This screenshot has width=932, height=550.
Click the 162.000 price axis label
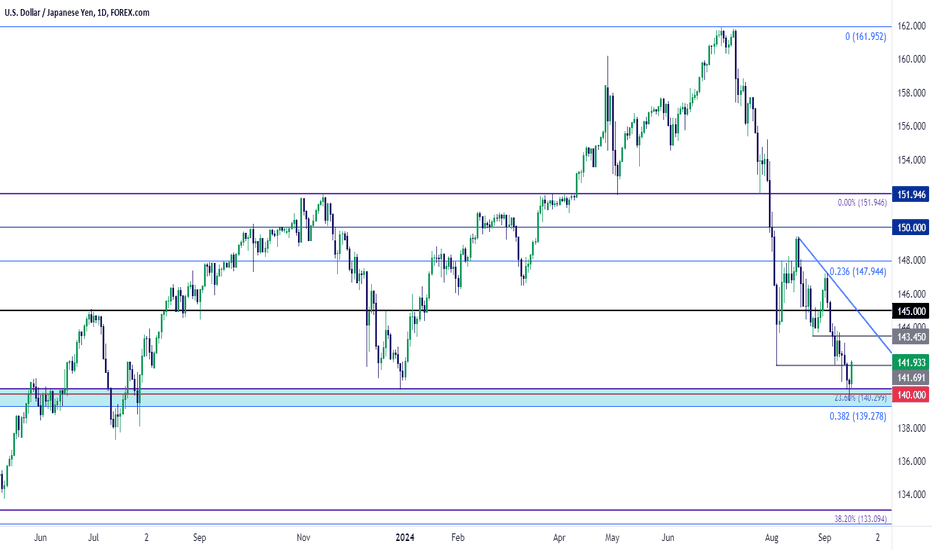[x=912, y=26]
